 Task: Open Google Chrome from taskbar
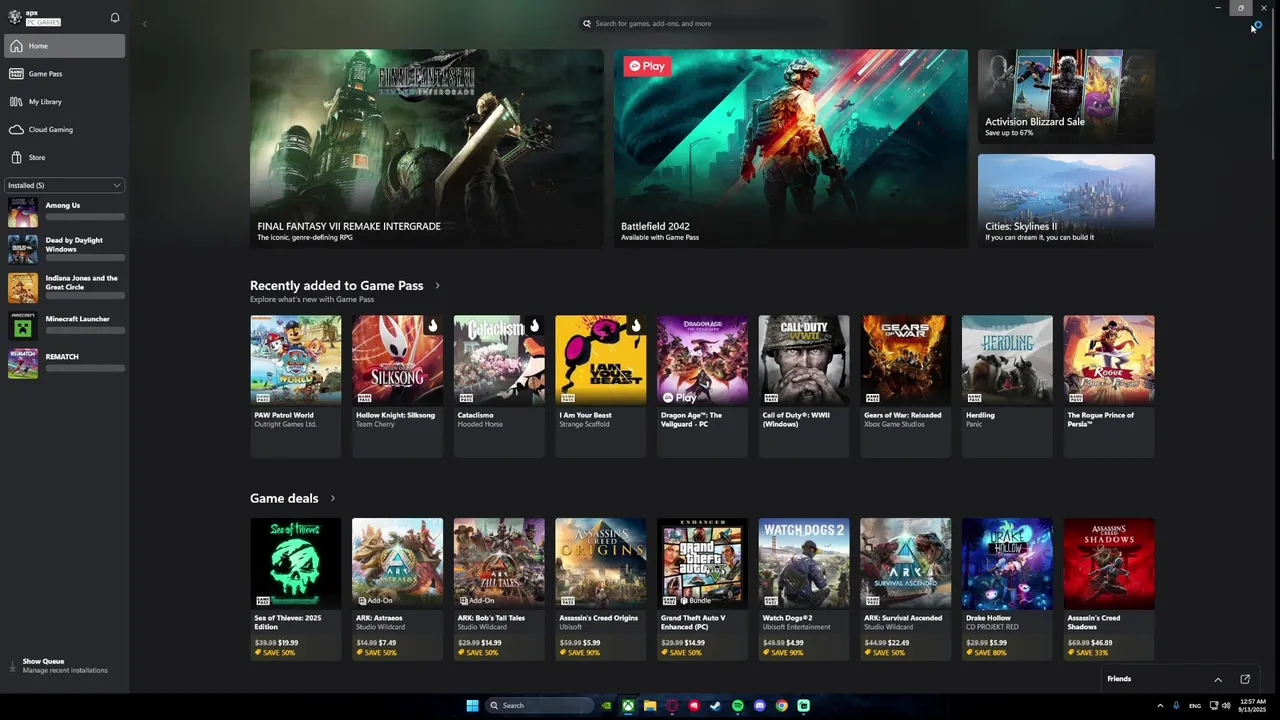pyautogui.click(x=782, y=705)
